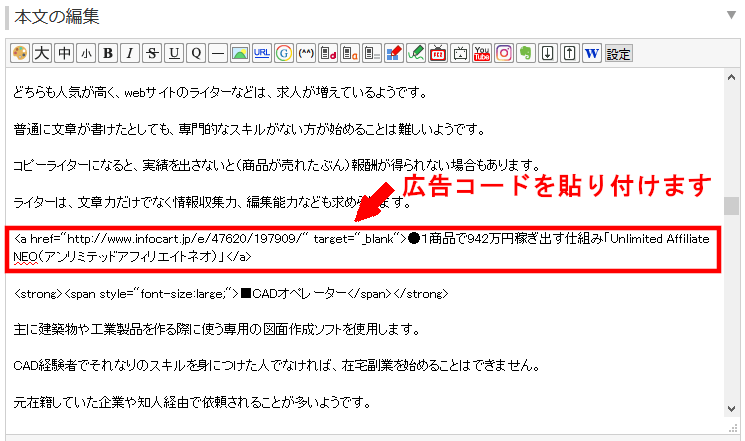The height and width of the screenshot is (441, 745).
Task: Collapse the 本文の編集 section triangle
Action: [x=732, y=15]
